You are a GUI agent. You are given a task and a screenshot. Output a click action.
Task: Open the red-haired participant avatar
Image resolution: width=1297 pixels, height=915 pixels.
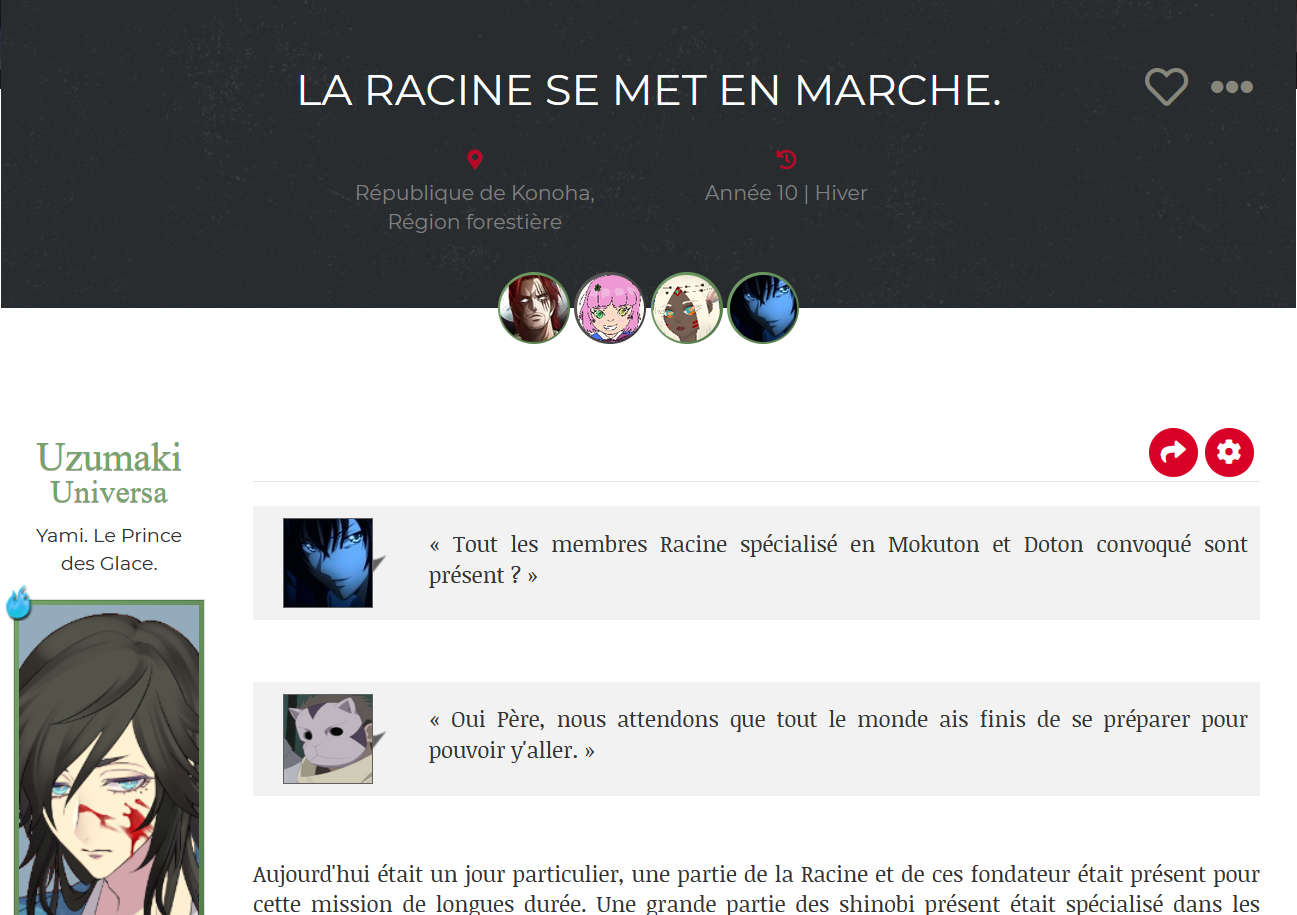tap(534, 308)
